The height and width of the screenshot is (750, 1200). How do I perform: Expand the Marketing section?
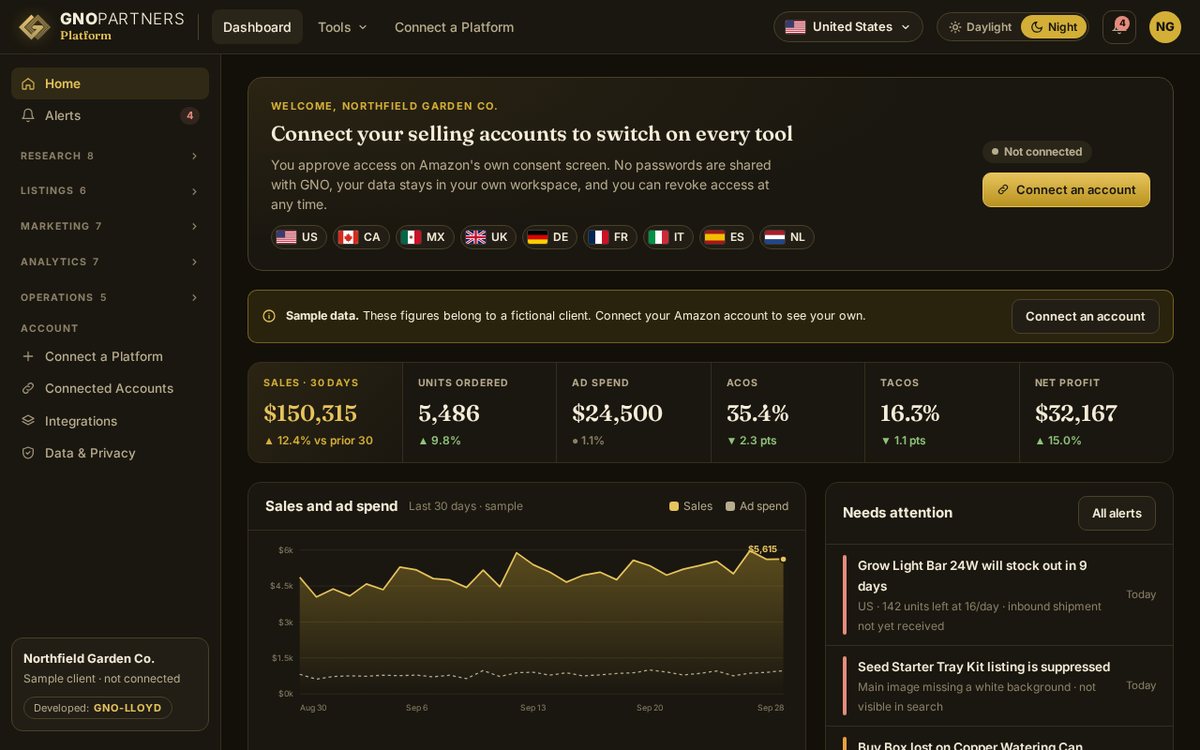click(110, 226)
